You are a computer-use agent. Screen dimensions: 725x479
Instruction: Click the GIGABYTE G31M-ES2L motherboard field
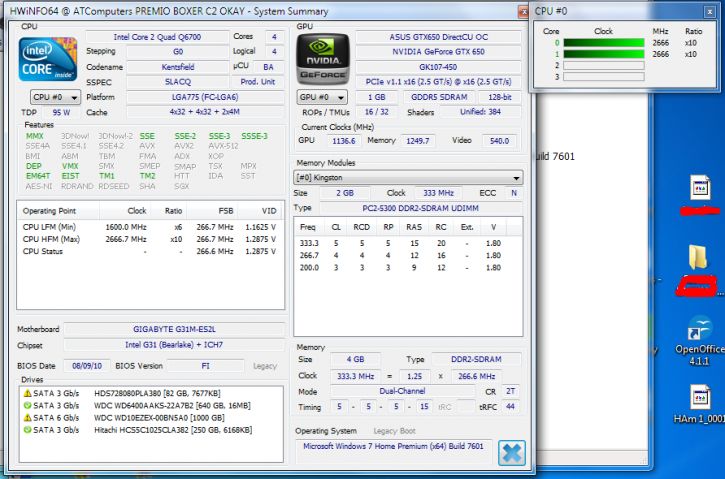(174, 329)
